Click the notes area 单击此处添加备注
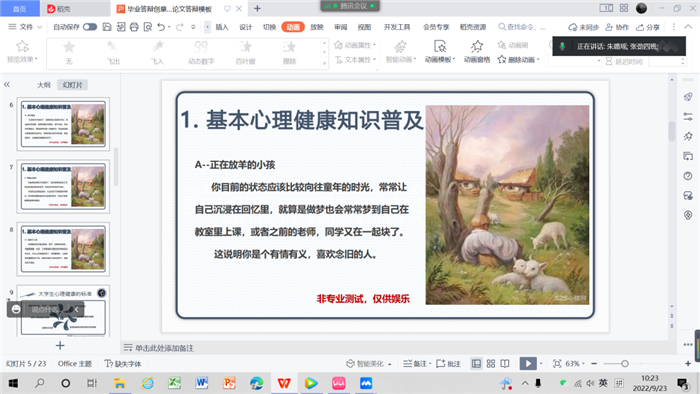 pyautogui.click(x=164, y=348)
